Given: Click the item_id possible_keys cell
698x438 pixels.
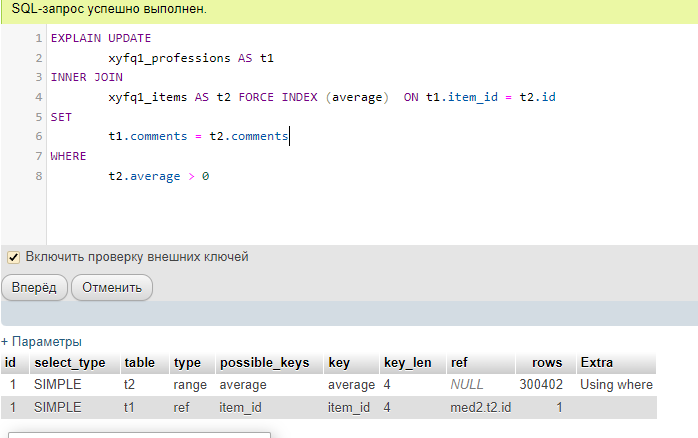Looking at the screenshot, I should pyautogui.click(x=242, y=408).
